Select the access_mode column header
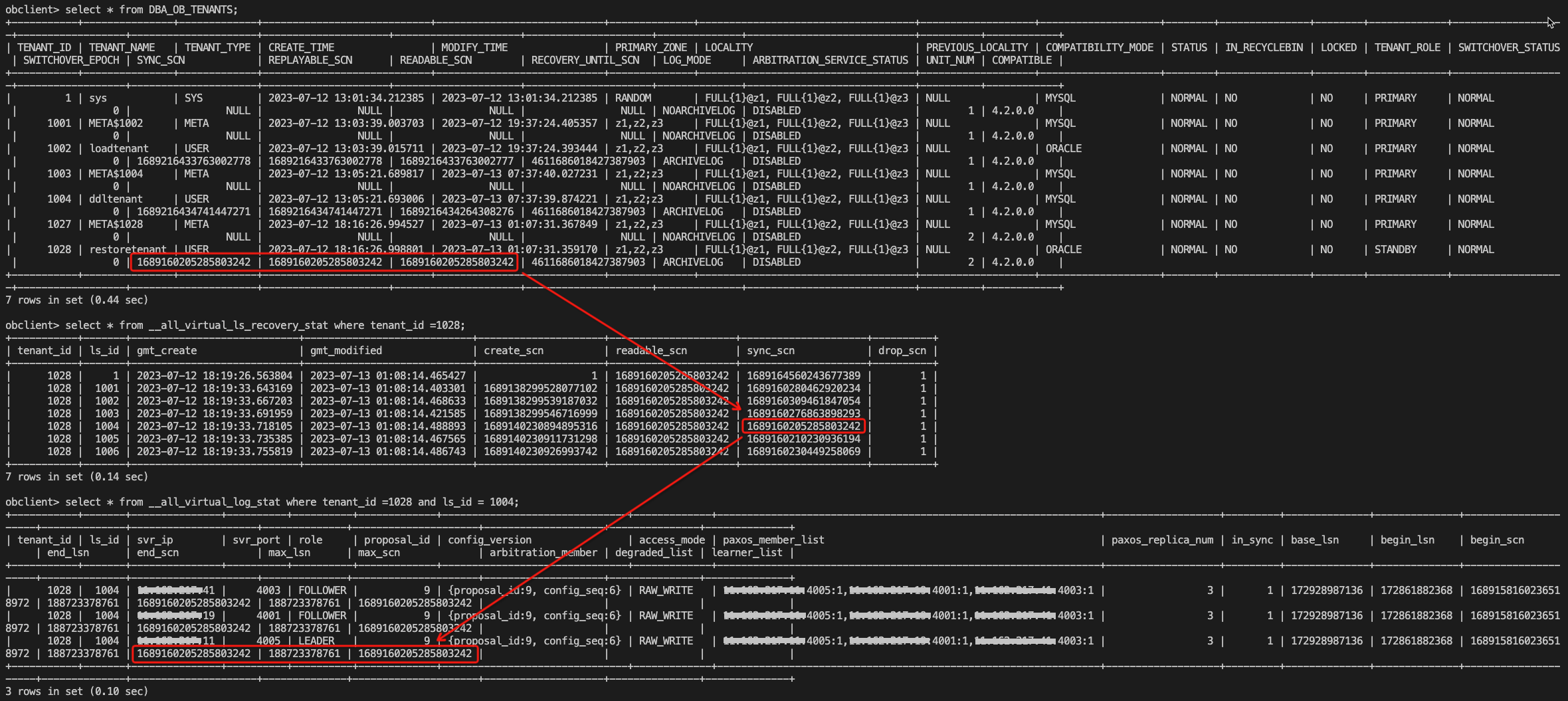This screenshot has width=1568, height=701. [672, 540]
